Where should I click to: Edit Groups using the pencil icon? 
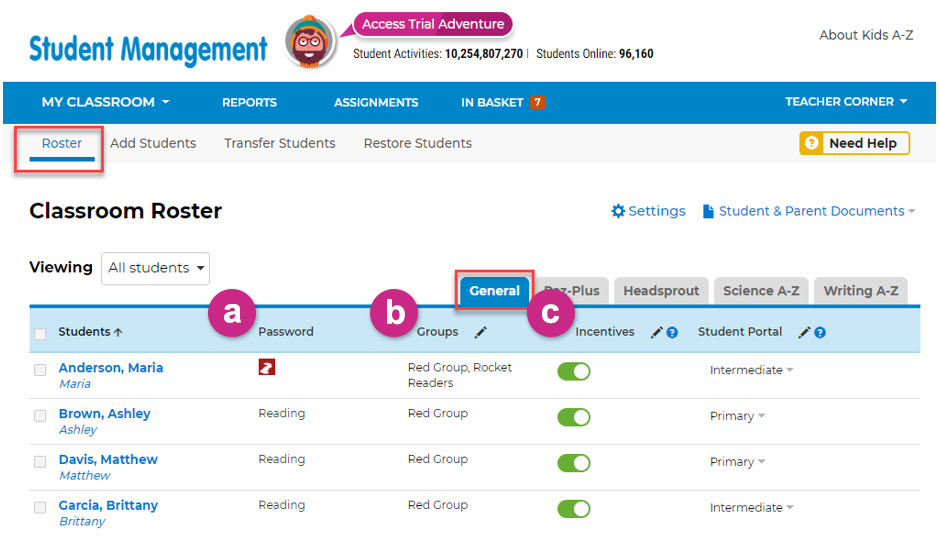[x=480, y=332]
